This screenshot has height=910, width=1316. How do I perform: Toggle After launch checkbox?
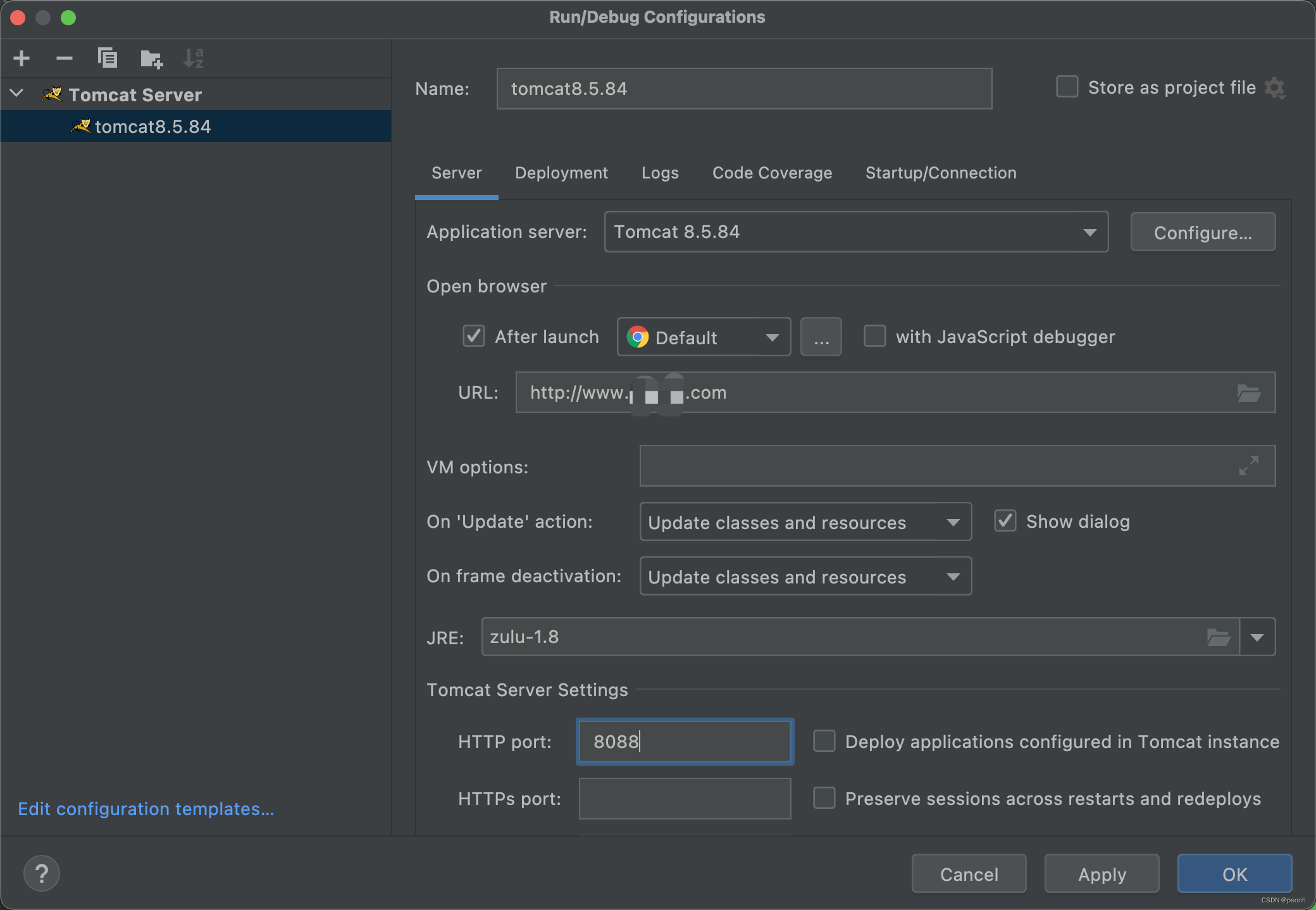point(474,336)
